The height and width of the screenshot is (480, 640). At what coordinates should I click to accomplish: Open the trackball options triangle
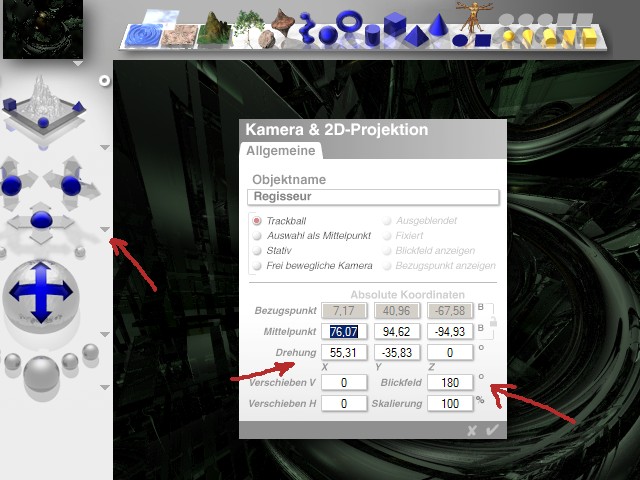point(105,335)
